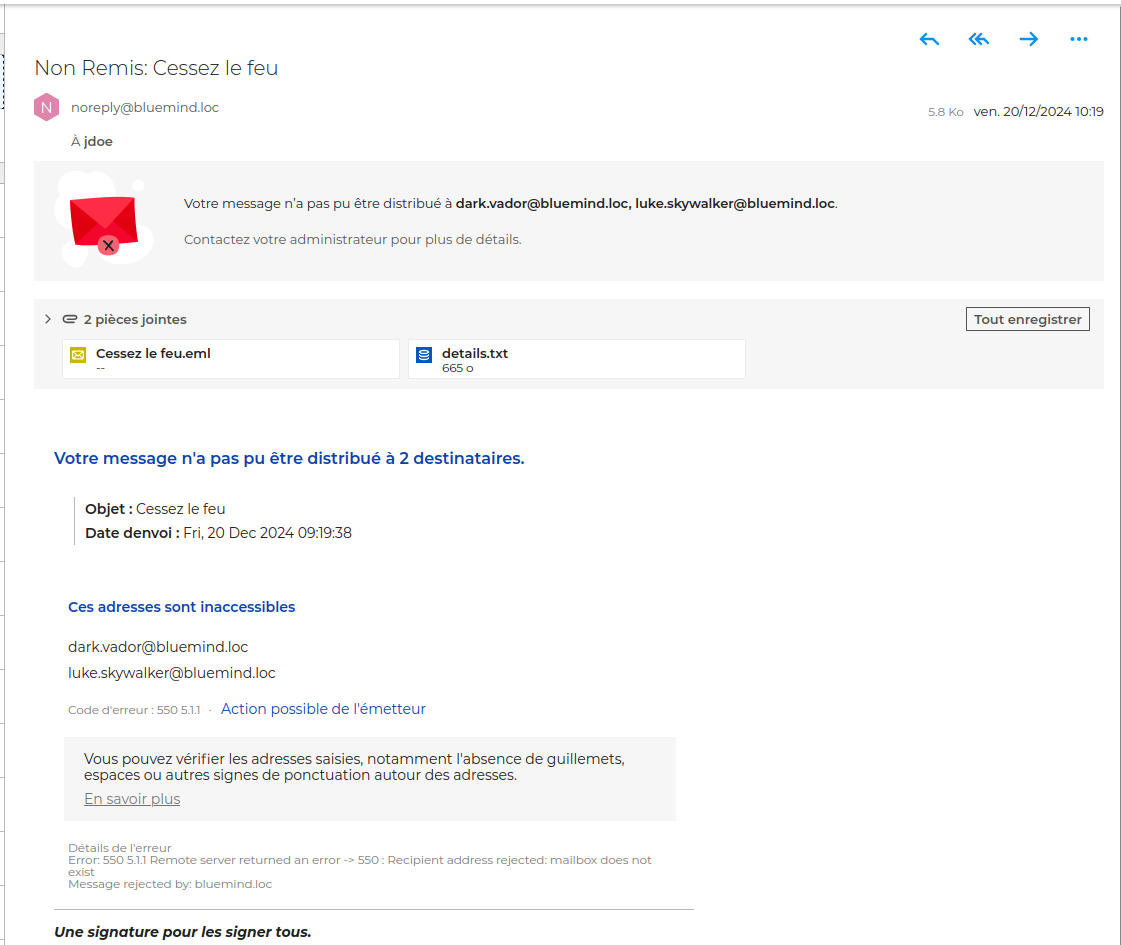This screenshot has width=1121, height=945.
Task: Click the yellow envelope icon of Cessez le feu.eml
Action: [x=78, y=355]
